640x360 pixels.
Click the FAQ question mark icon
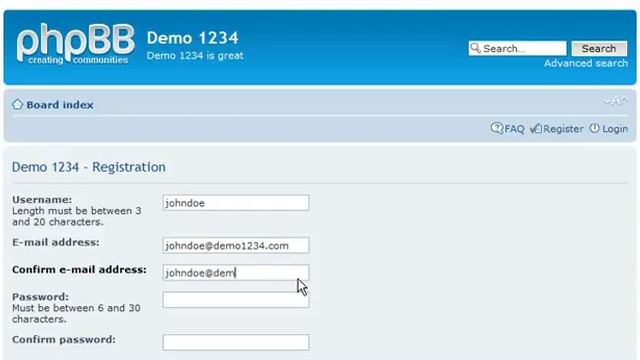click(x=496, y=129)
